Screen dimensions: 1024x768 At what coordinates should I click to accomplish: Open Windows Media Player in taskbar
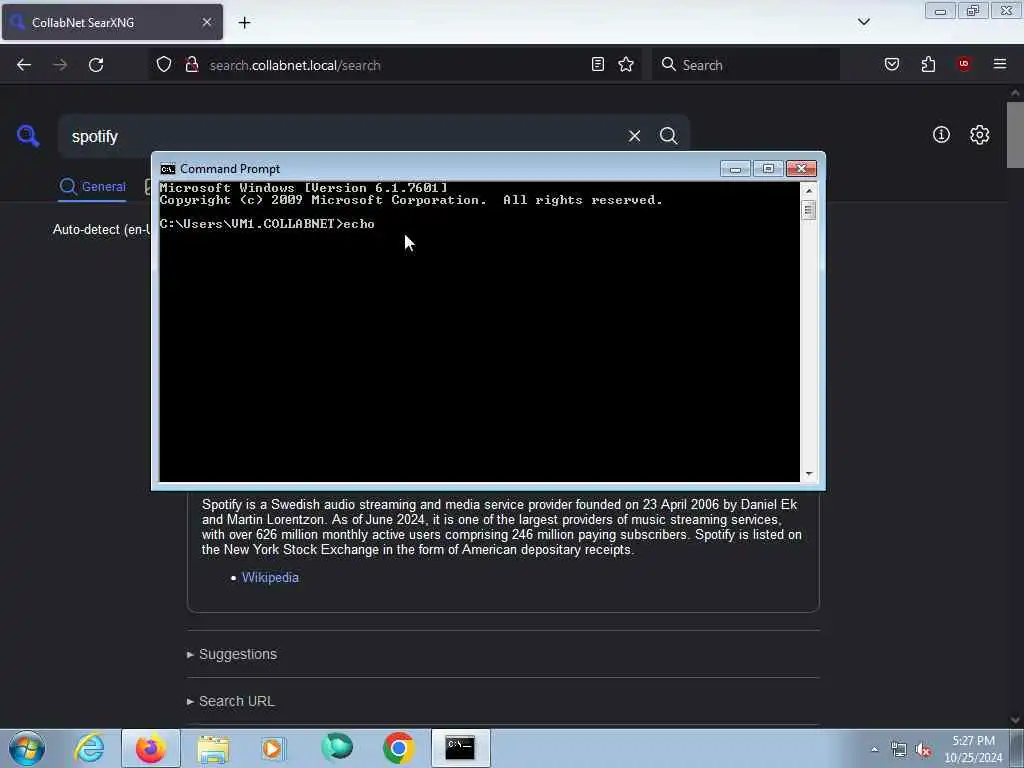click(x=273, y=748)
